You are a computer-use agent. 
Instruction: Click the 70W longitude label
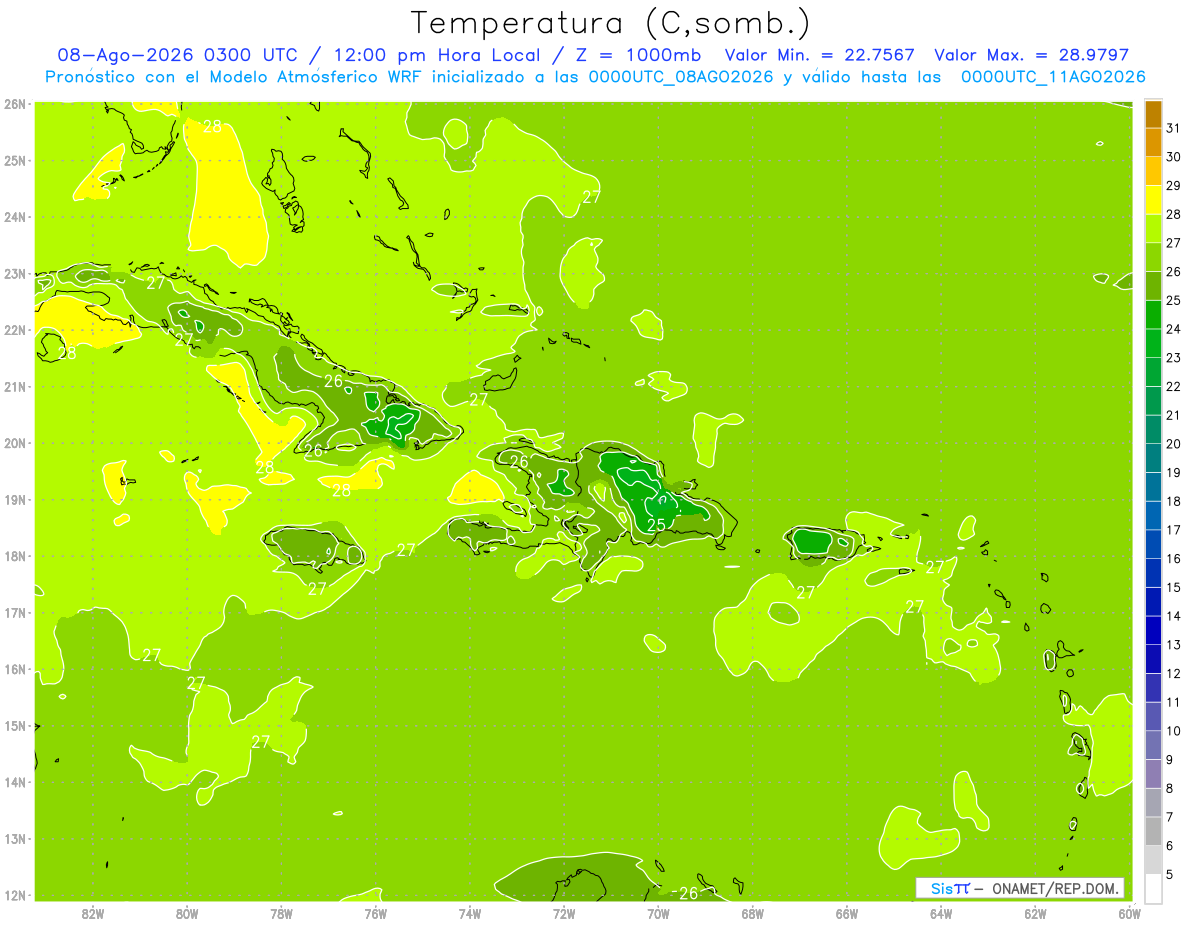[658, 913]
